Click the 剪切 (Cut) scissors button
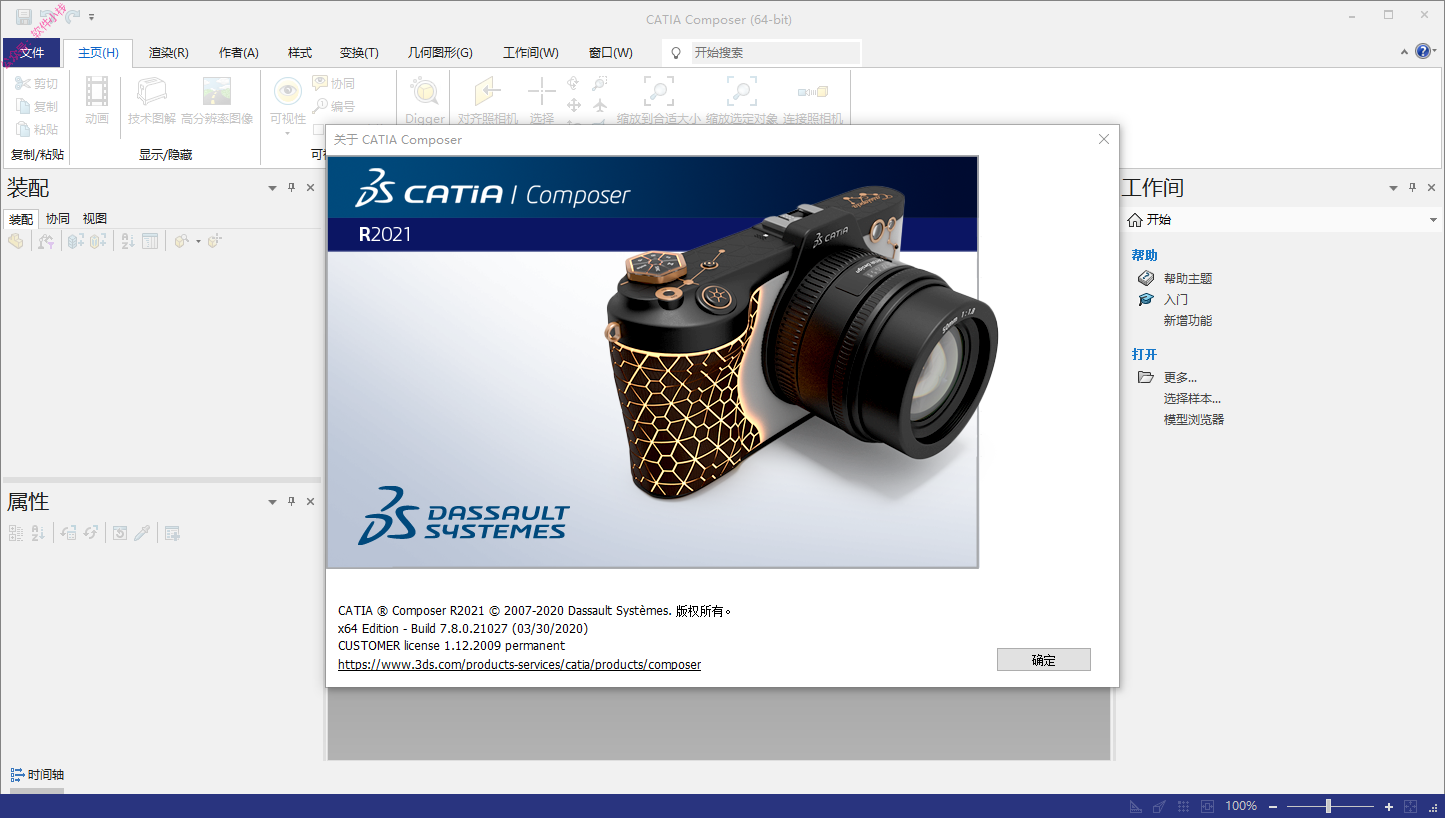The image size is (1445, 818). point(37,84)
